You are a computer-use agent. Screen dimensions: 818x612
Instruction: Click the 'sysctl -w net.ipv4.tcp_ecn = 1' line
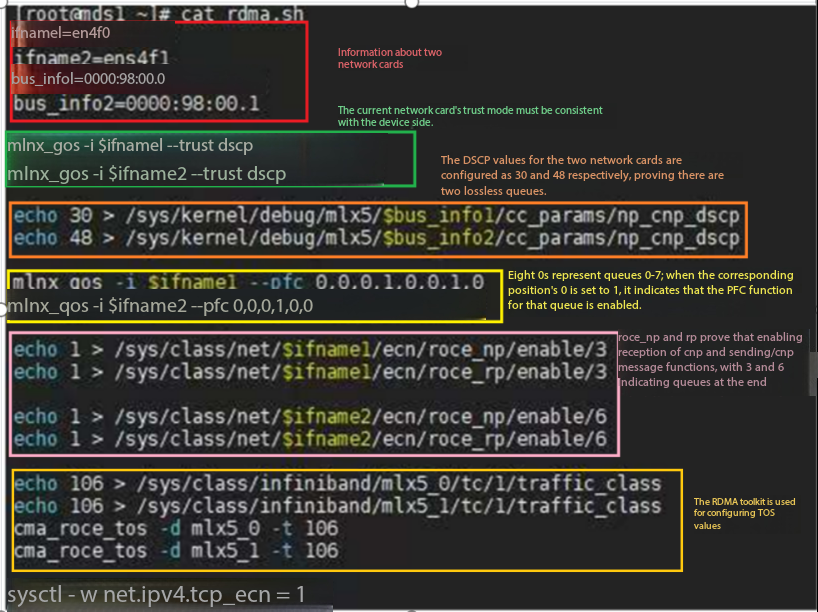click(x=156, y=595)
